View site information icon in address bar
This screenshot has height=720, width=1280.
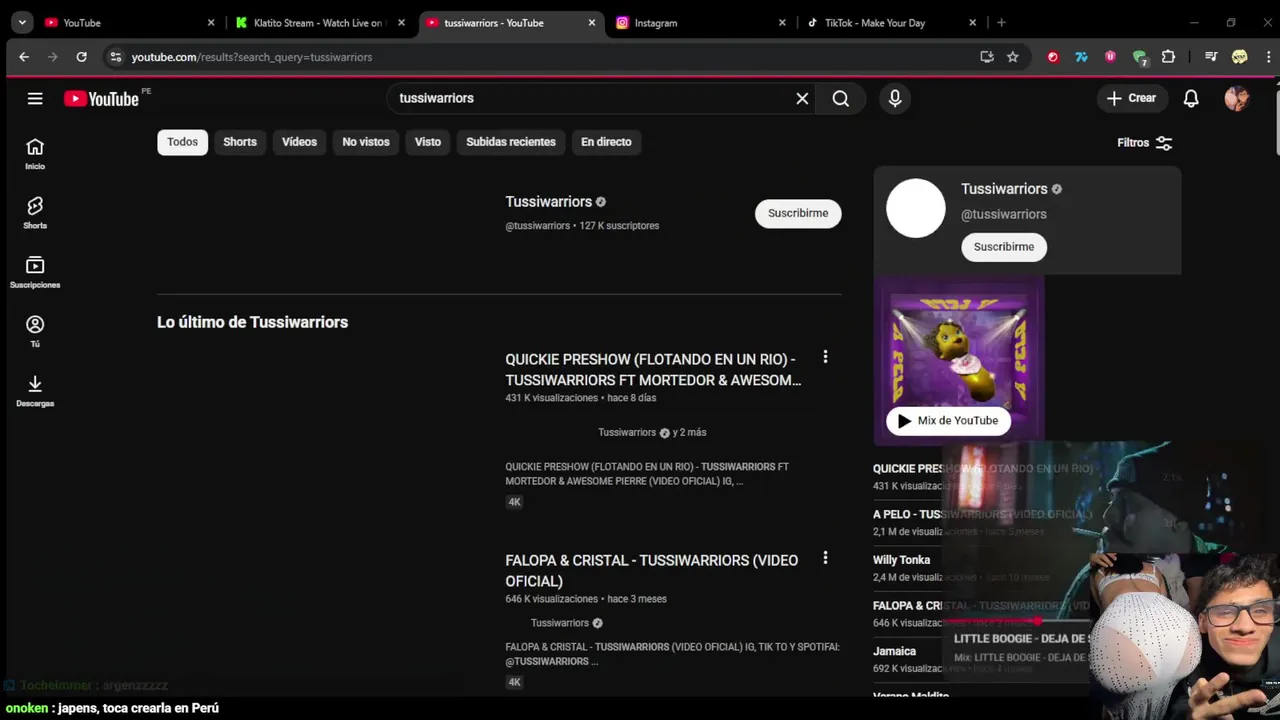[x=116, y=57]
